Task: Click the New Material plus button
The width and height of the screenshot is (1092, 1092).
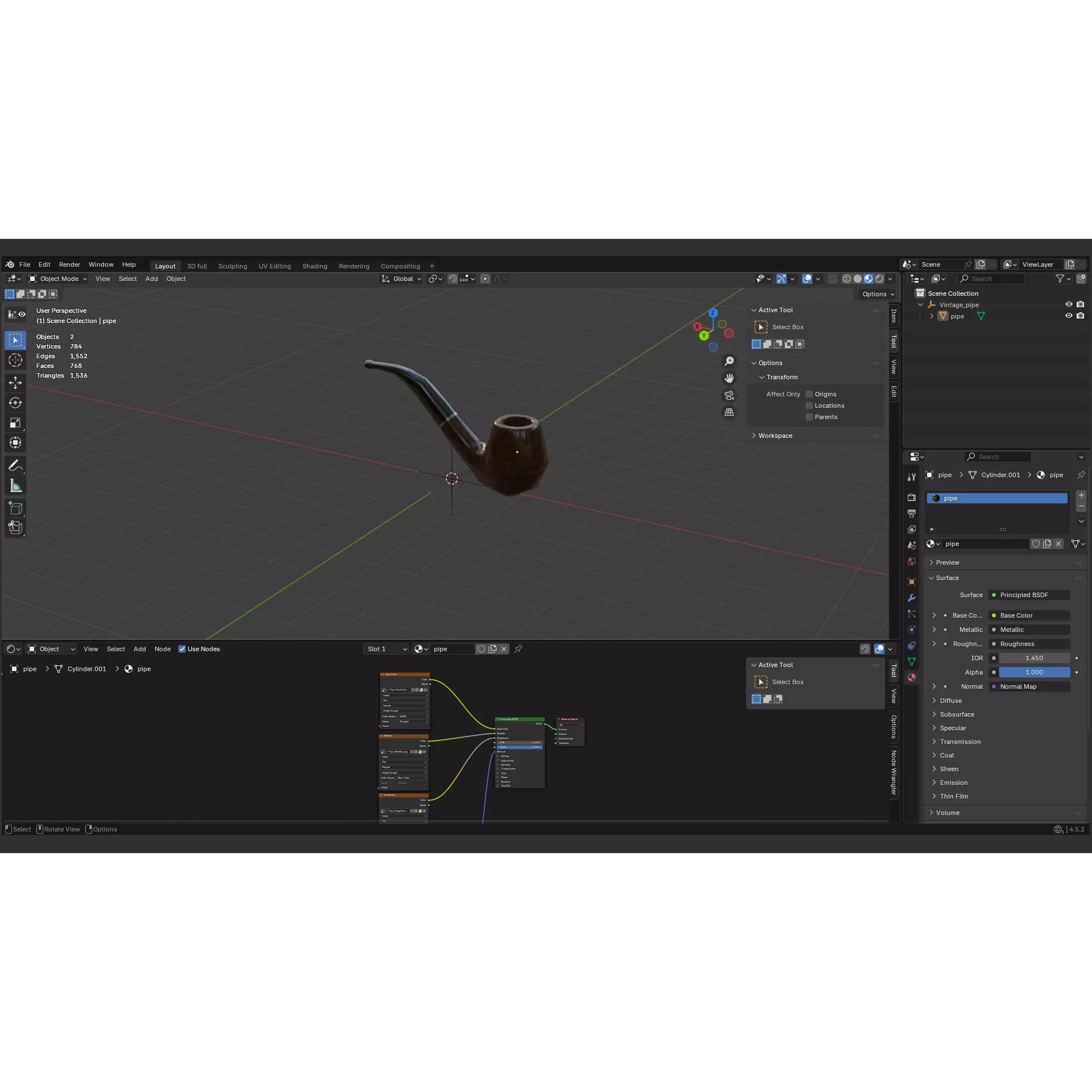Action: click(1081, 495)
